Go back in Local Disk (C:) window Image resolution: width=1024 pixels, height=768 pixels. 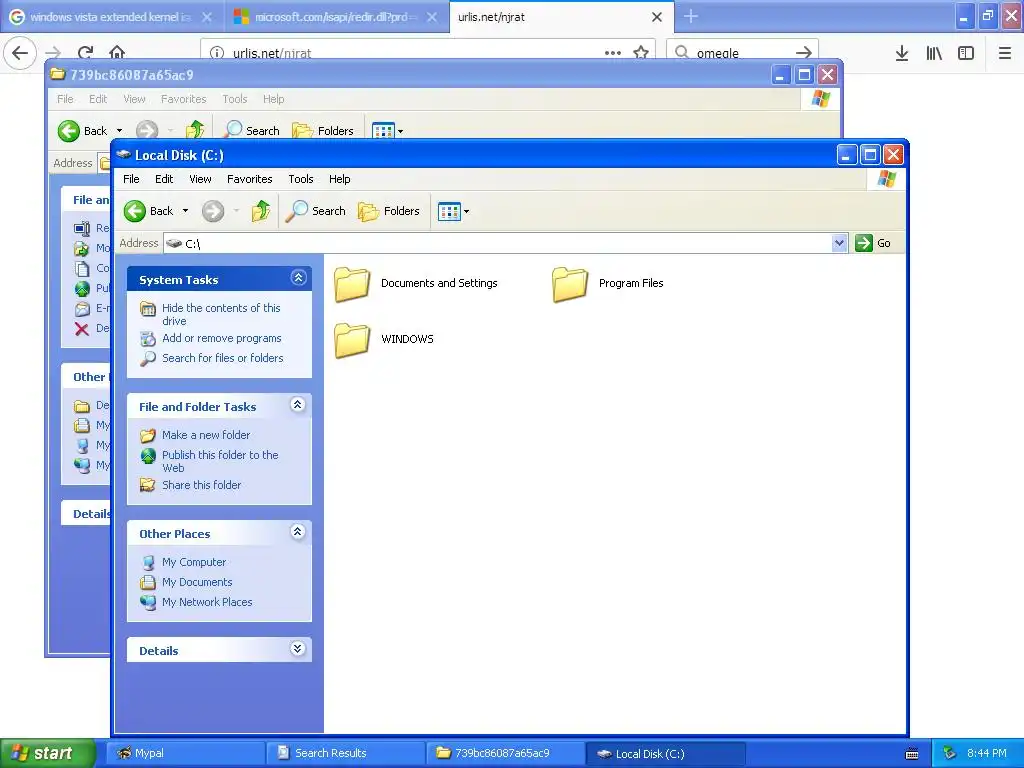point(149,211)
